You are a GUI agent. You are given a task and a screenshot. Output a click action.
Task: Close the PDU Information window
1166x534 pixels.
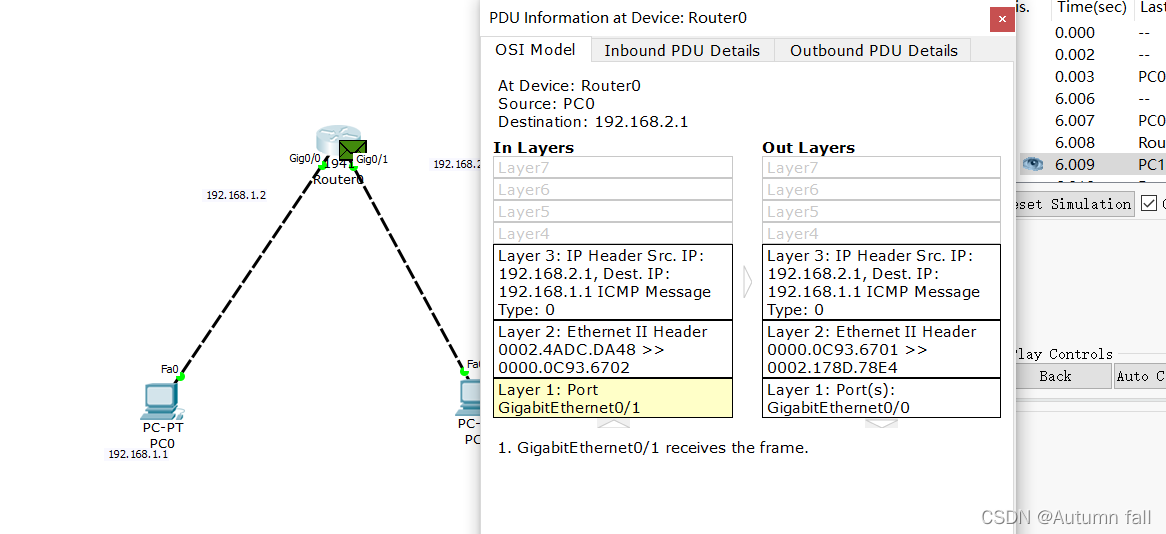tap(1002, 19)
